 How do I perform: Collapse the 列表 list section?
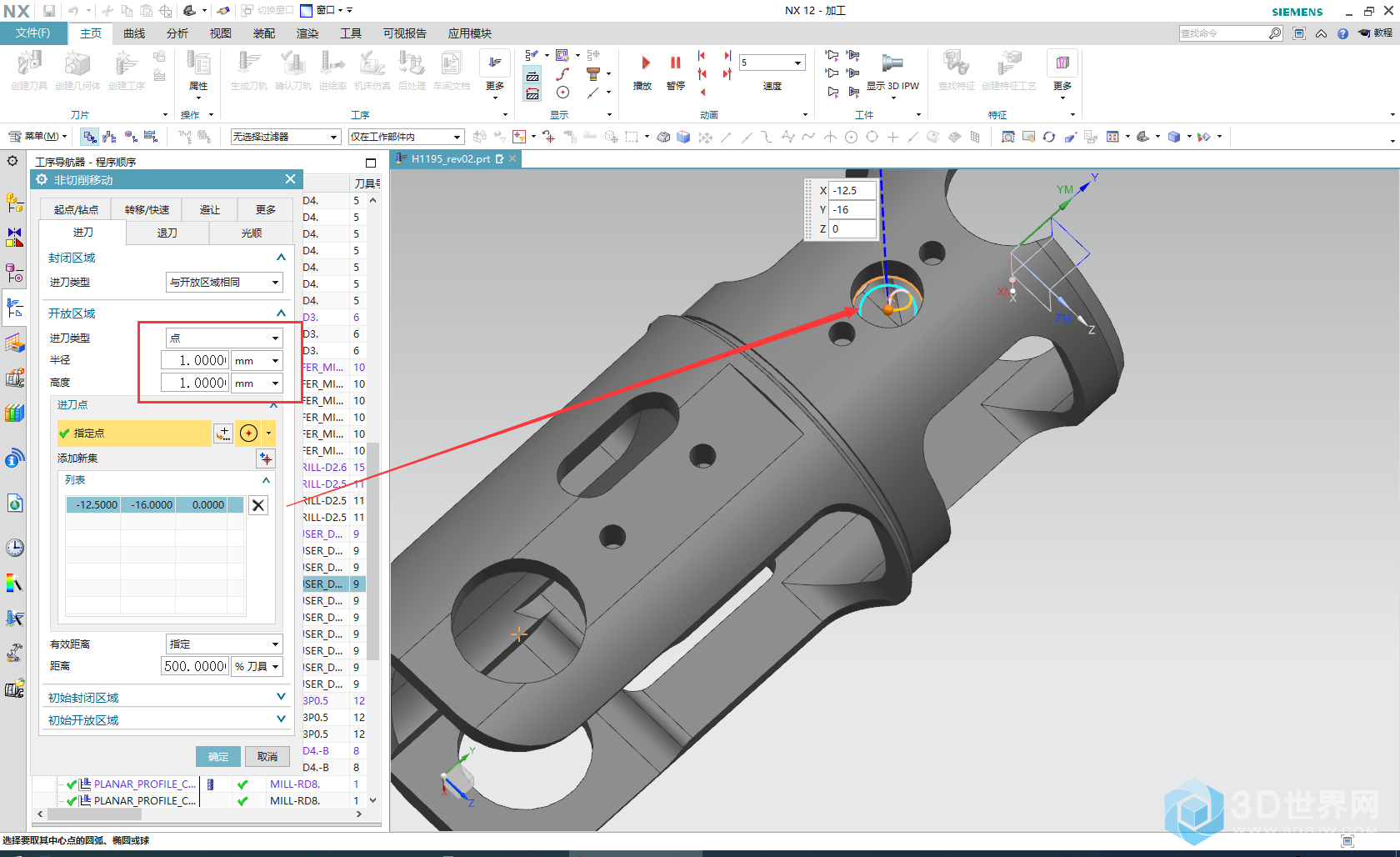tap(266, 480)
